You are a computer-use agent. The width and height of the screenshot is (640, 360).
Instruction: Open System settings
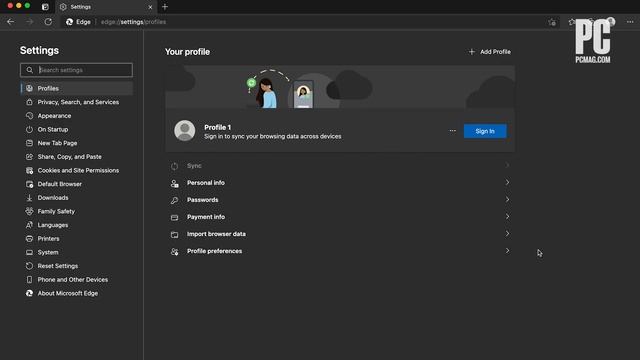click(x=76, y=252)
